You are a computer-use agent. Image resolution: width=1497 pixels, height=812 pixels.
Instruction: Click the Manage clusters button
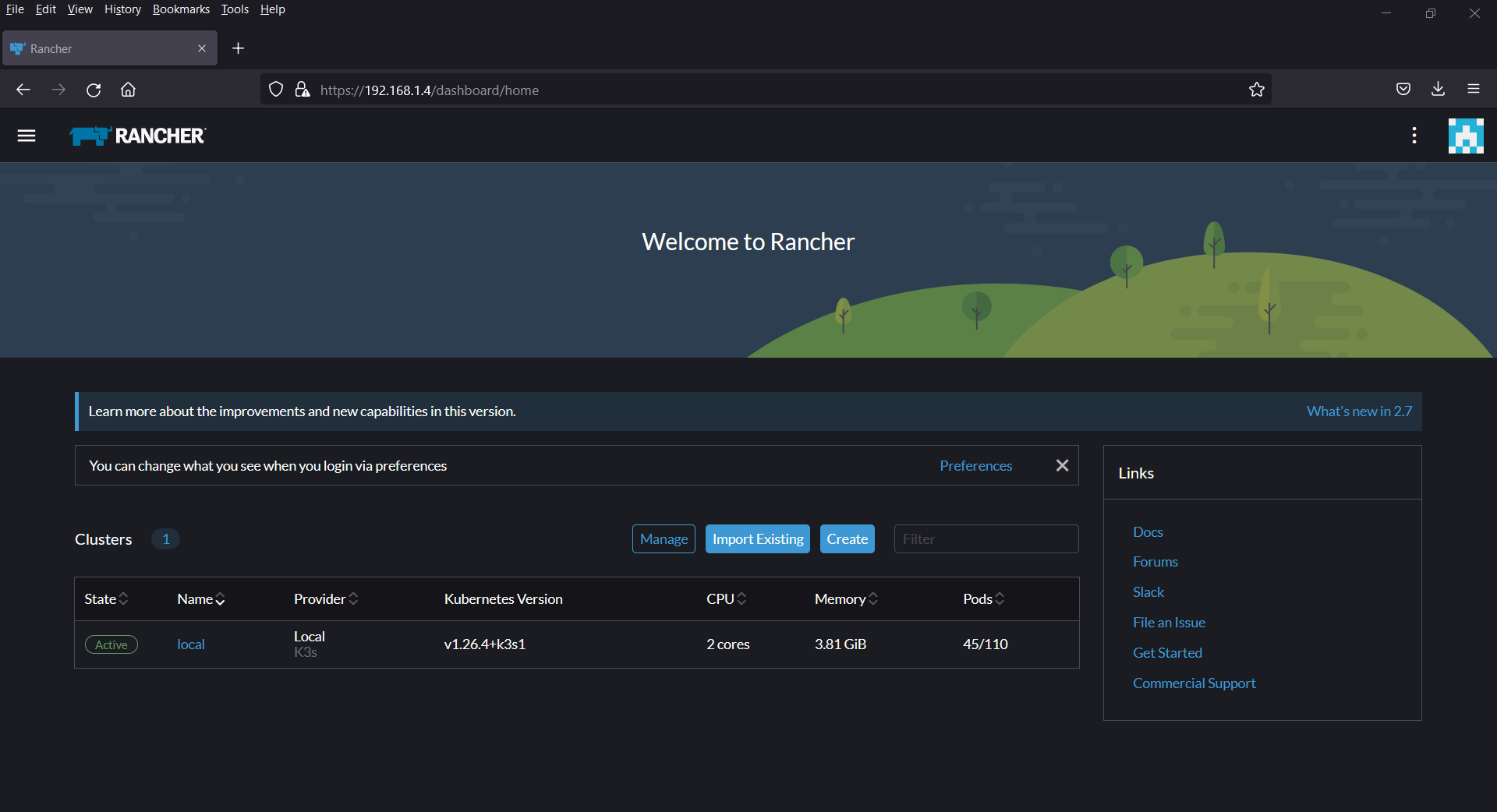point(664,539)
